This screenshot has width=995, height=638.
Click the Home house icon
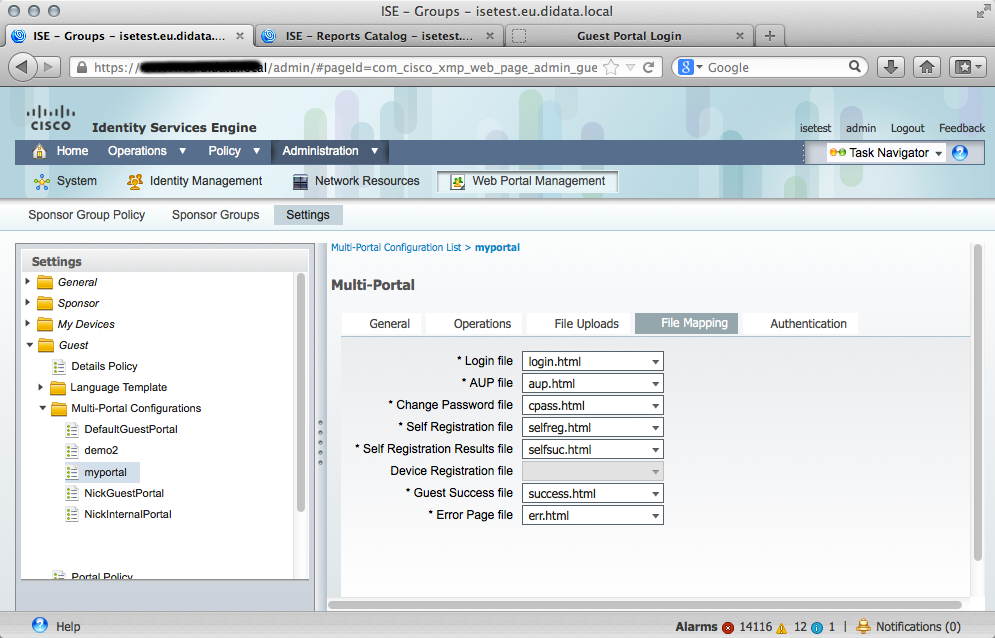pyautogui.click(x=39, y=151)
